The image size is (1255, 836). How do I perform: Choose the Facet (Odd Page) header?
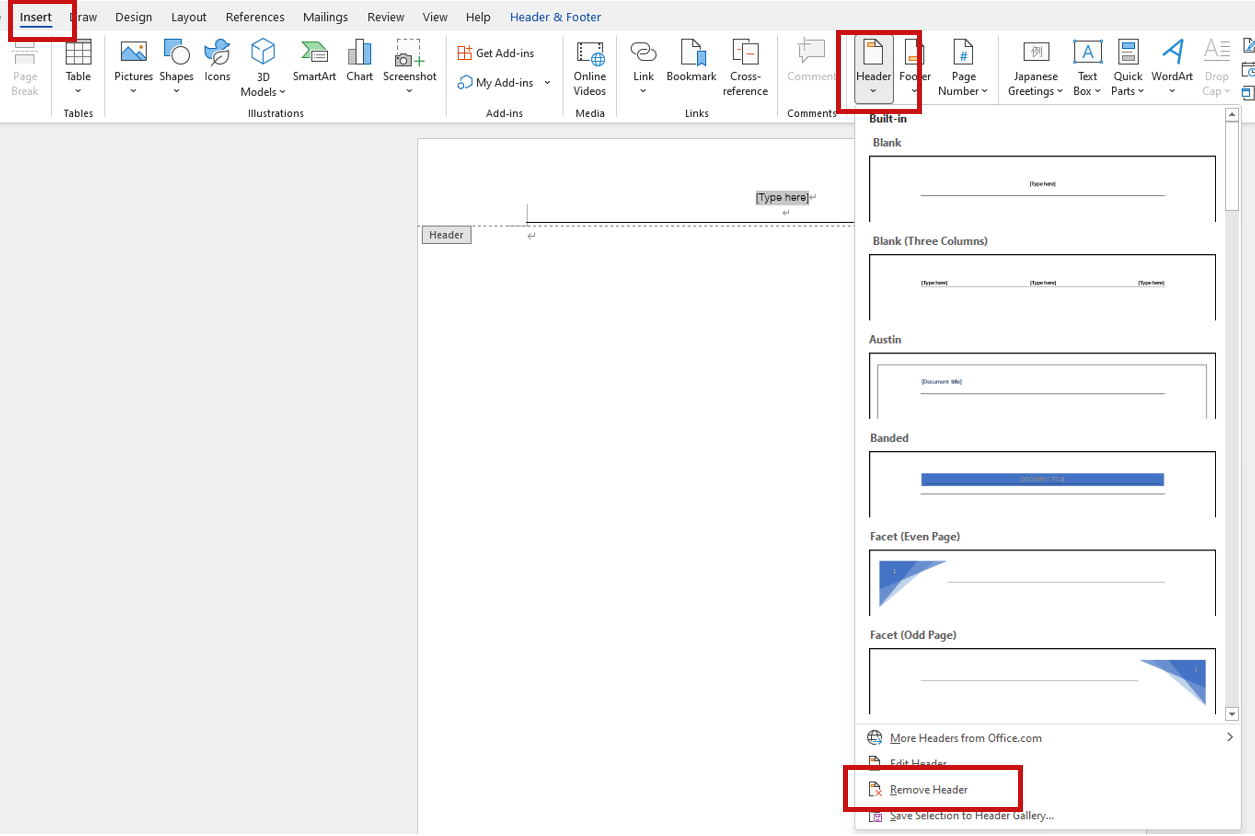point(1042,681)
